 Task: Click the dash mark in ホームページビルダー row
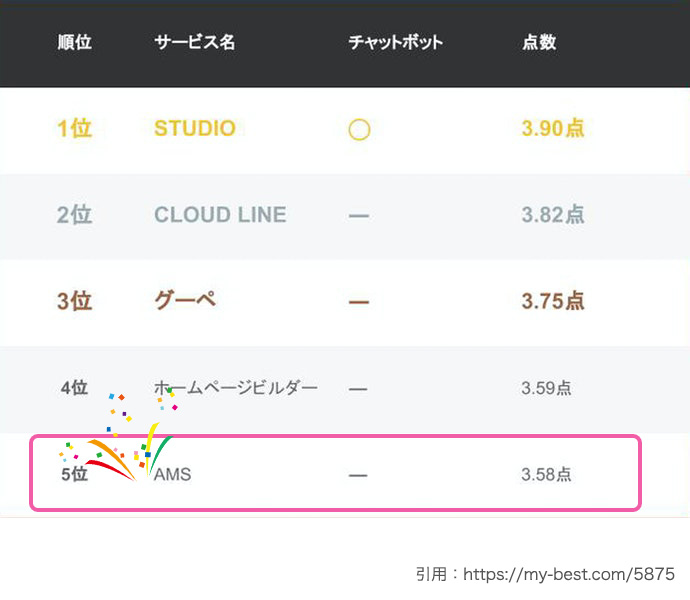(x=358, y=389)
